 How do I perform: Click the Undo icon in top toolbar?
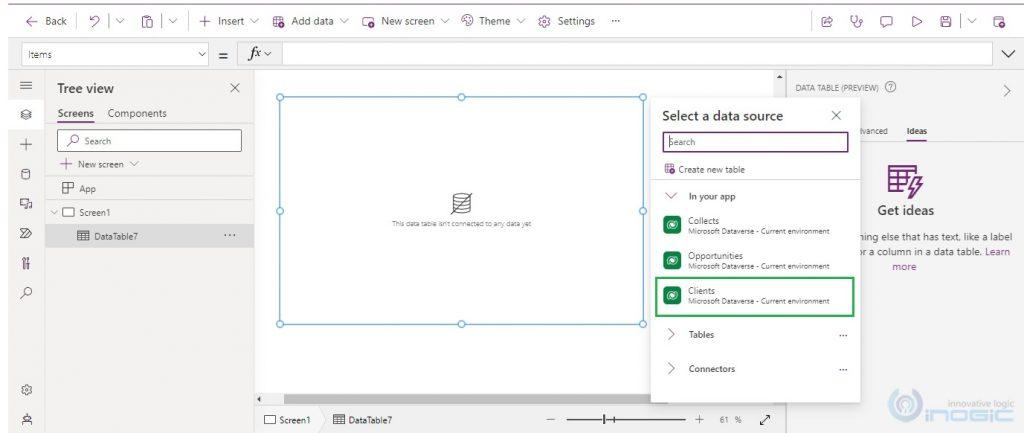click(x=95, y=21)
